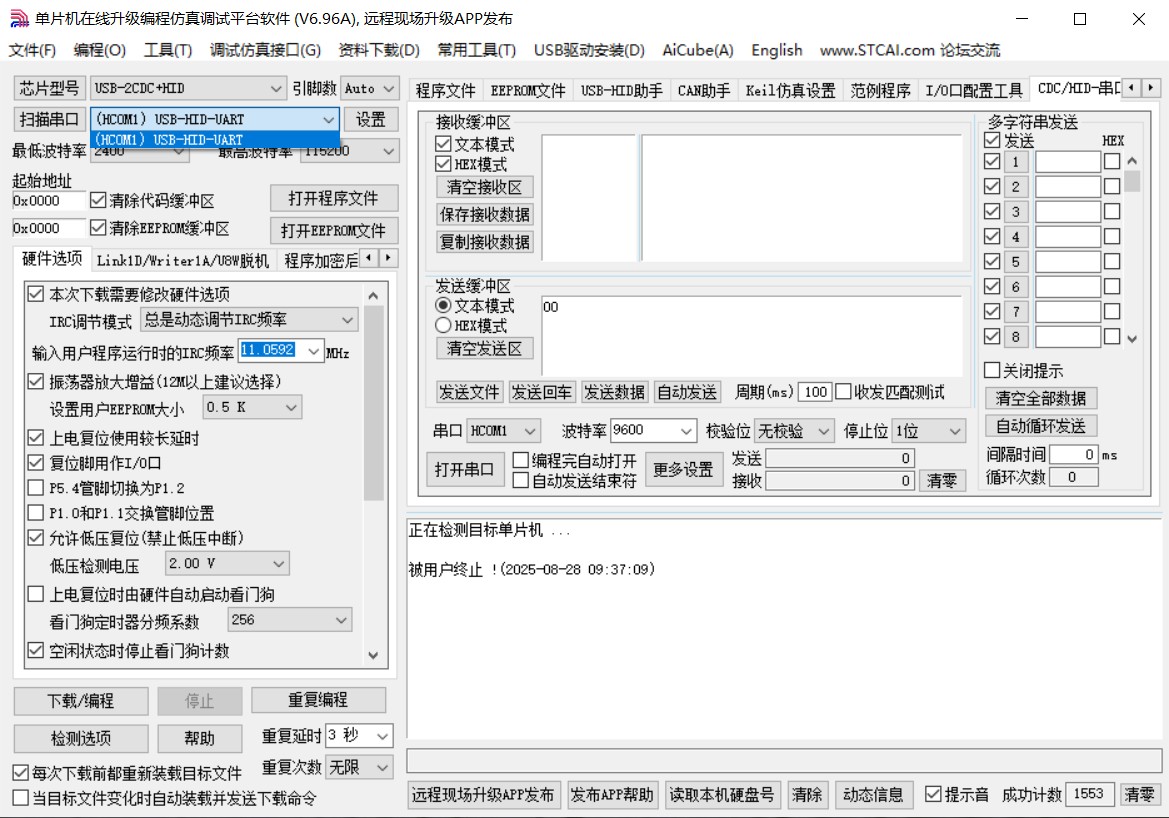Screen dimensions: 1169x818
Task: Click multi-string send scrollbar thumb
Action: tap(1132, 181)
